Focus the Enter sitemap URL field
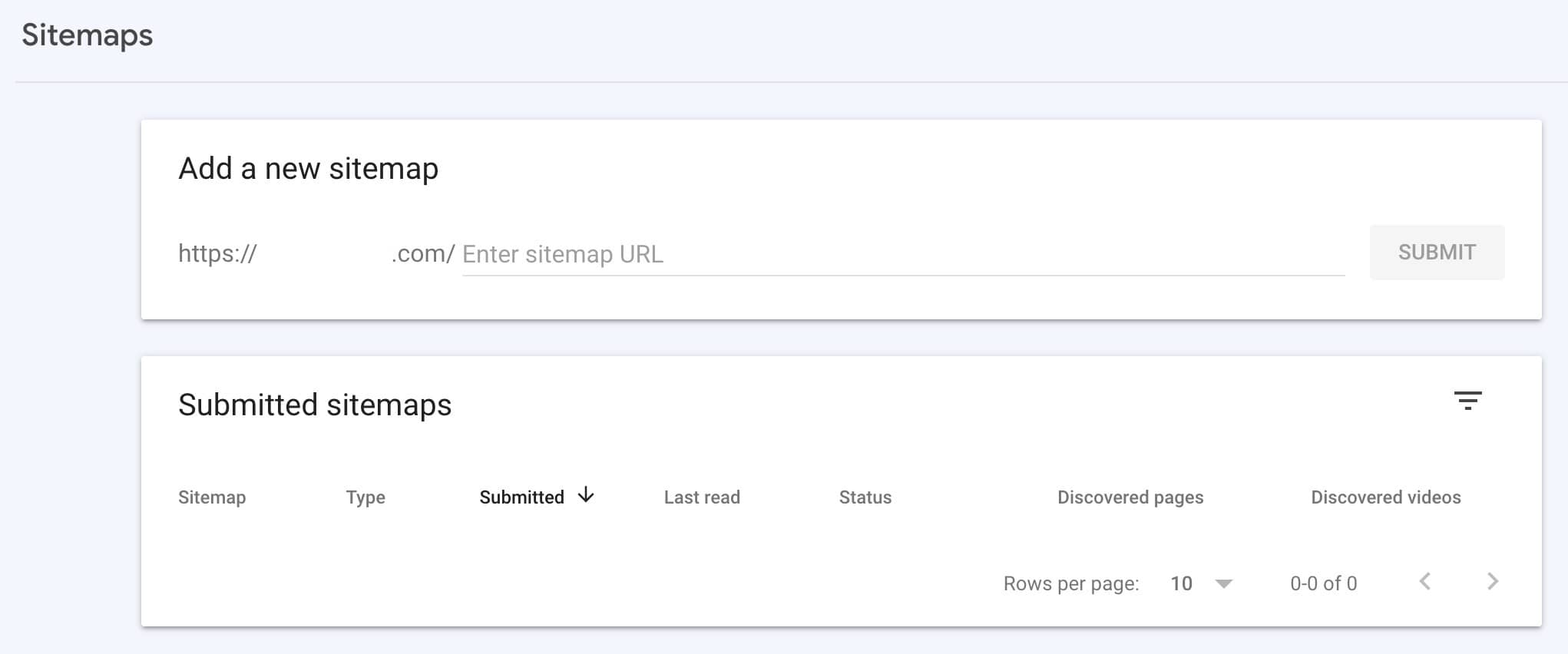The image size is (1568, 654). (902, 254)
